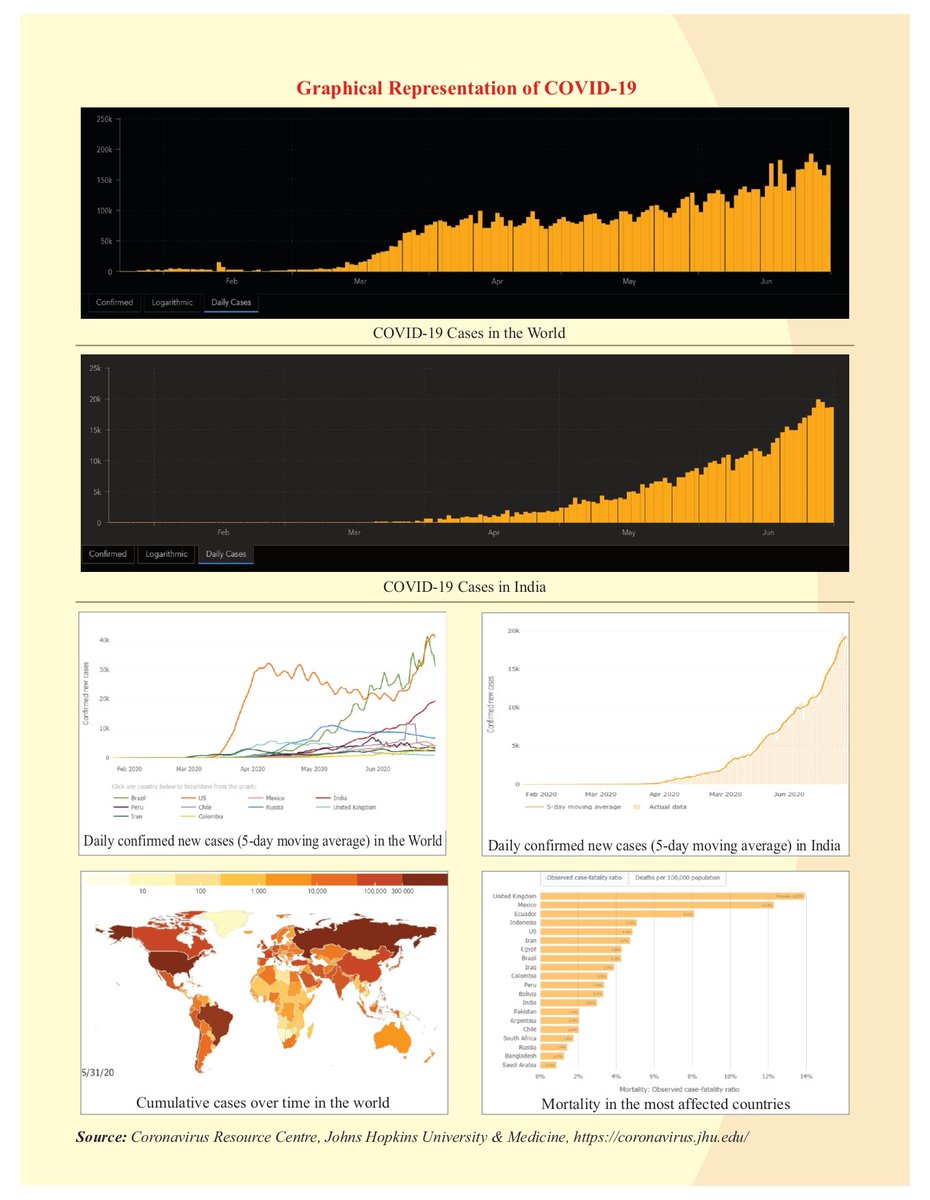Switch to Observed case-fatality ratio tab
This screenshot has height=1200, width=930.
coord(584,877)
